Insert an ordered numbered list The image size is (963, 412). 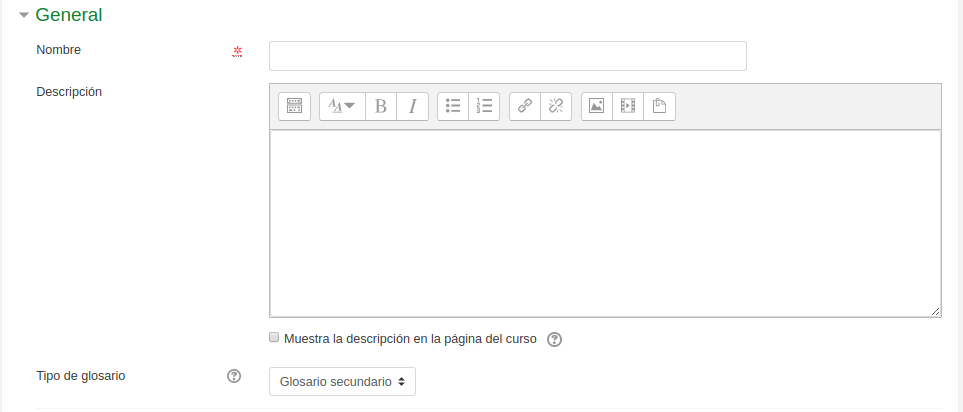tap(484, 106)
